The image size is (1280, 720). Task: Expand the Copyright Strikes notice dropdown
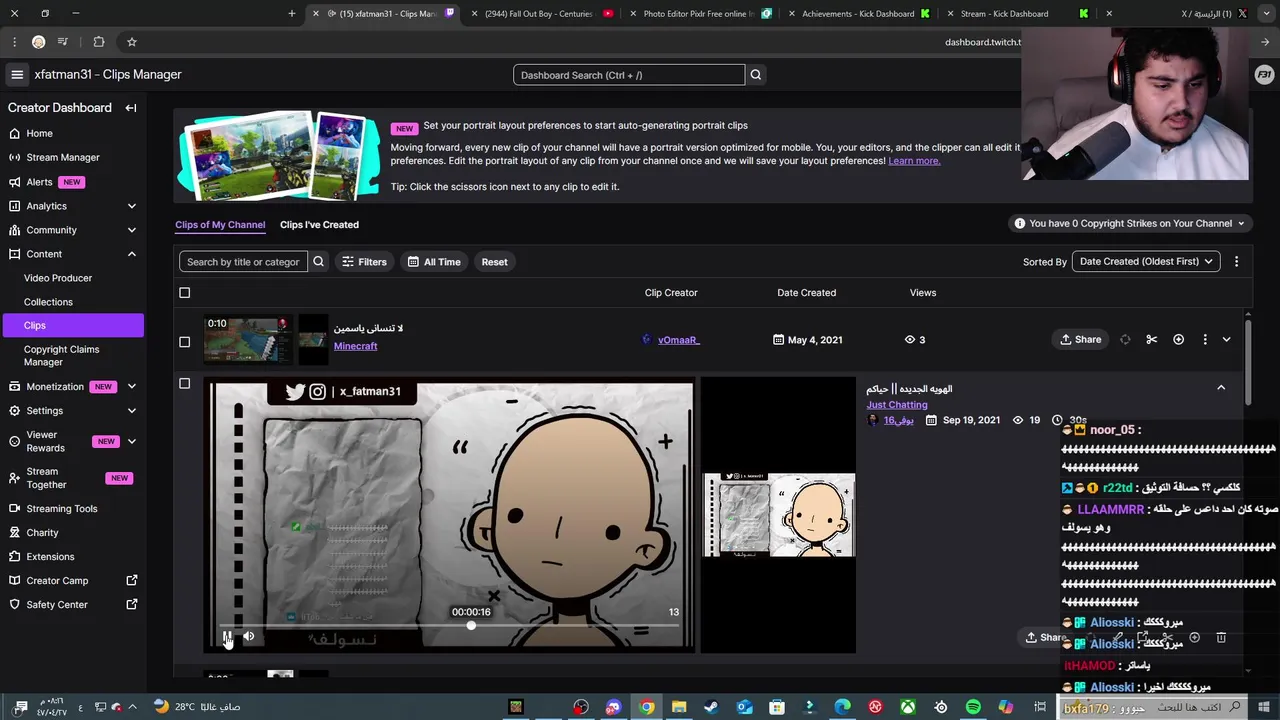coord(1130,224)
